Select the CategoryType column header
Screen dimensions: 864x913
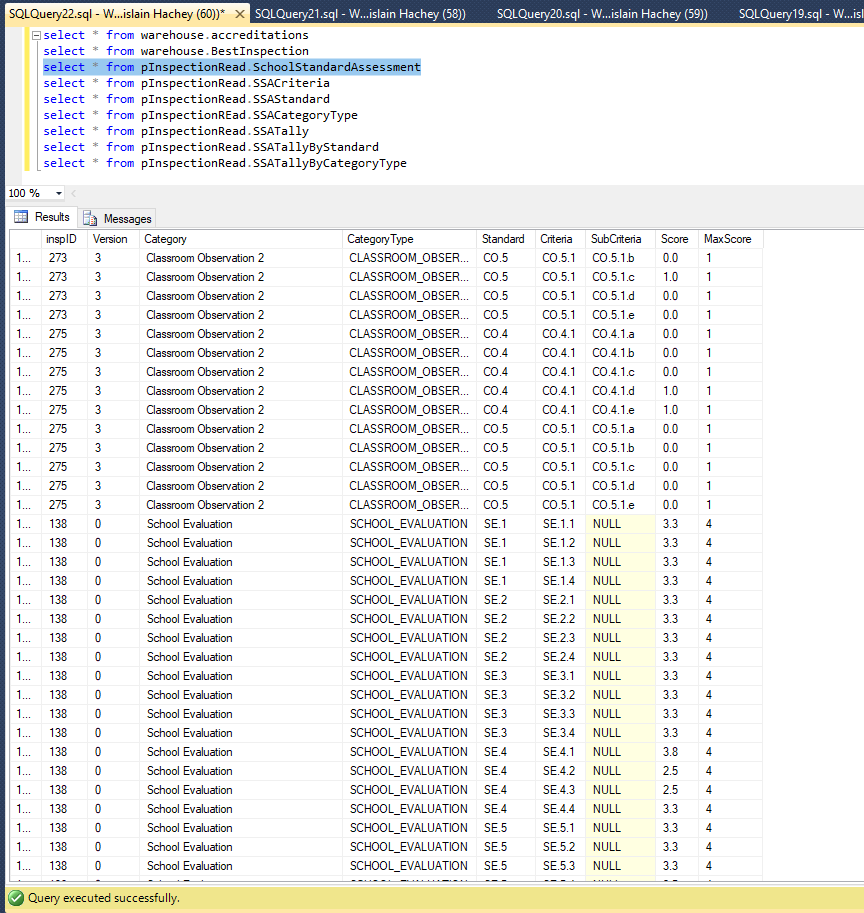click(380, 239)
